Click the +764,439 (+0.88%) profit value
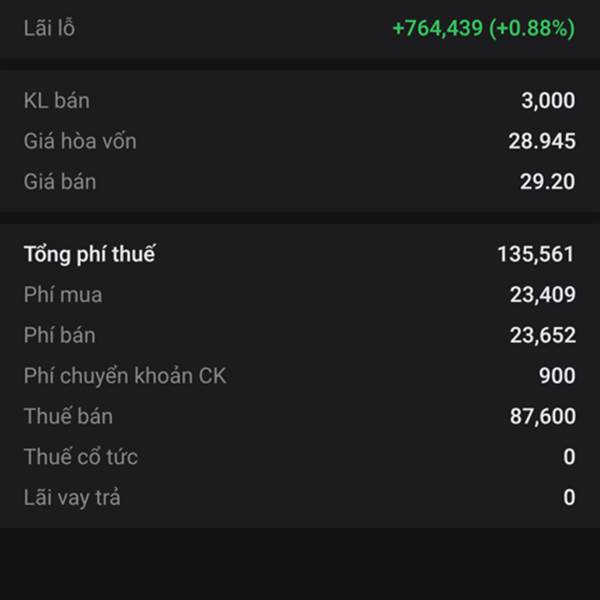Viewport: 600px width, 600px height. (483, 28)
